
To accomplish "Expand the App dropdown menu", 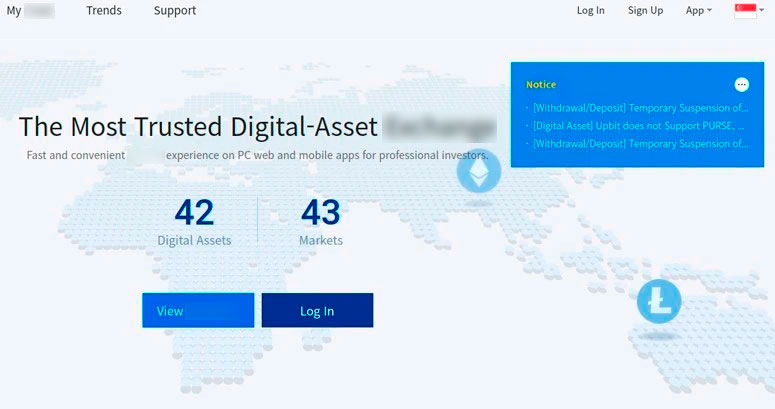I will tap(698, 11).
